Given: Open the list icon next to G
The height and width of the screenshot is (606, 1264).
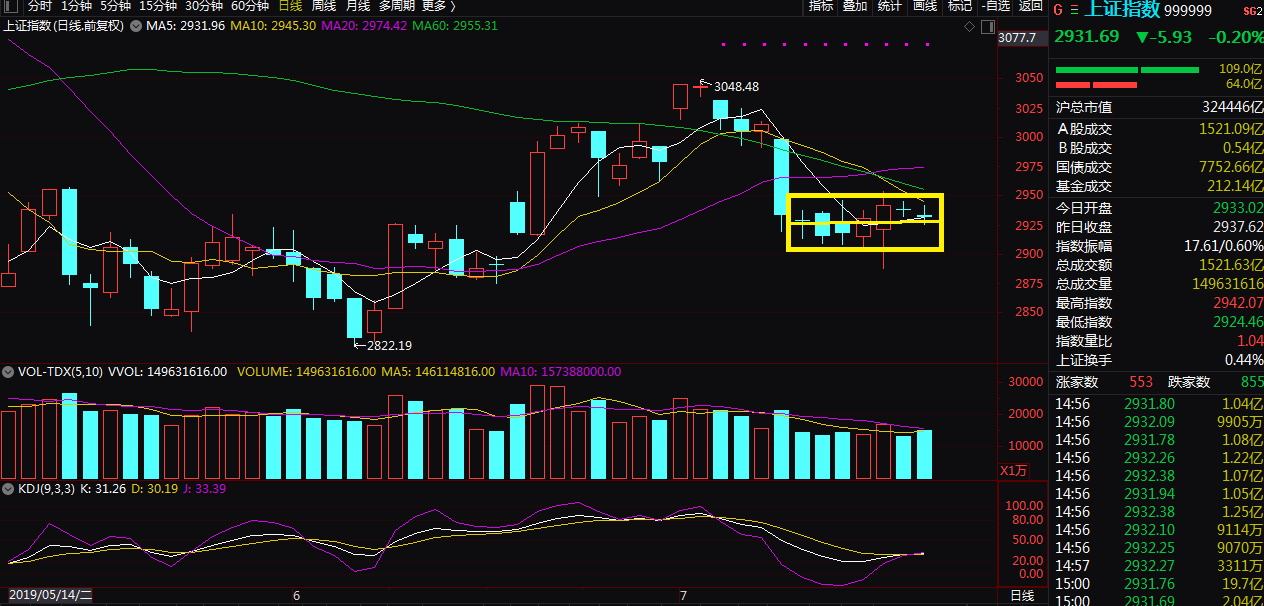Looking at the screenshot, I should tap(1074, 10).
